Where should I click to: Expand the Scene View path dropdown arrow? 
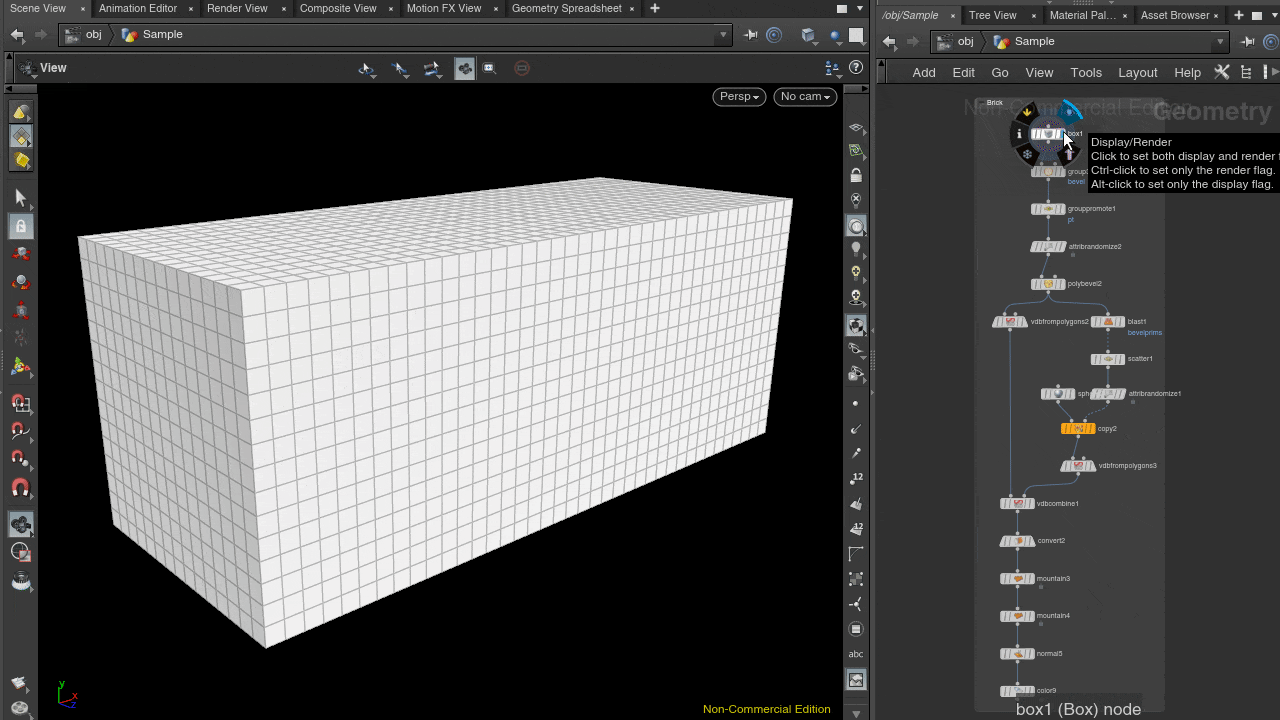point(723,35)
